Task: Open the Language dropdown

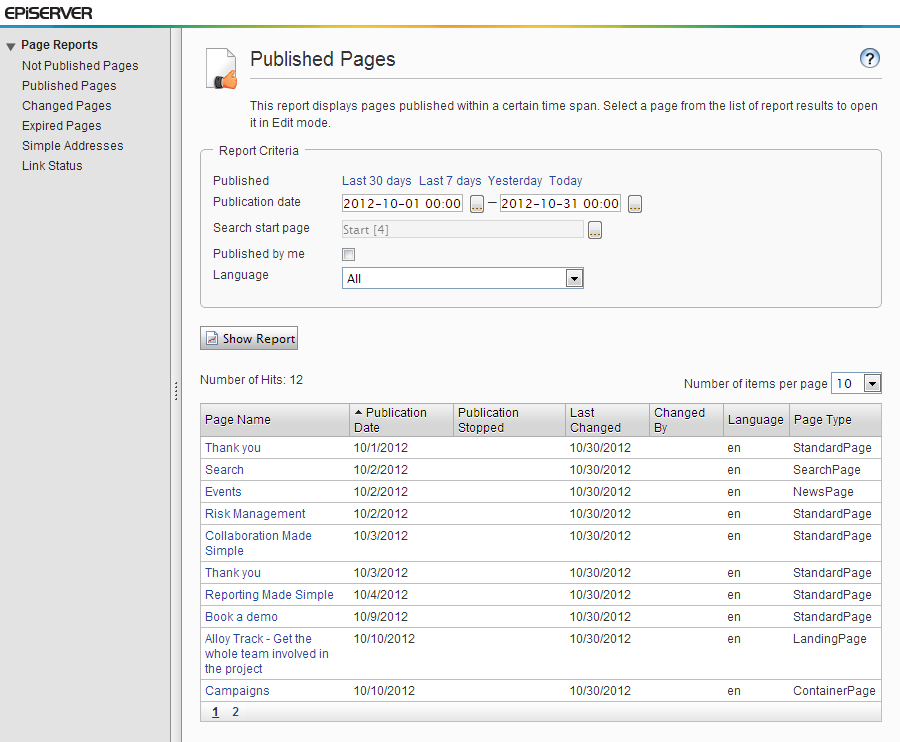Action: (x=463, y=278)
